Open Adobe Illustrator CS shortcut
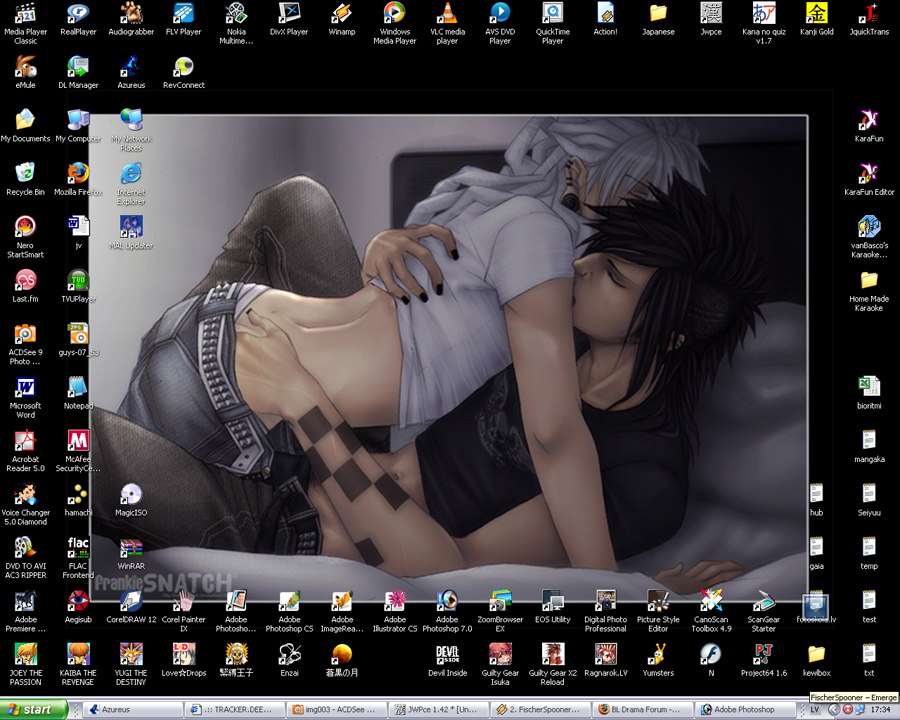The height and width of the screenshot is (720, 900). [x=394, y=611]
